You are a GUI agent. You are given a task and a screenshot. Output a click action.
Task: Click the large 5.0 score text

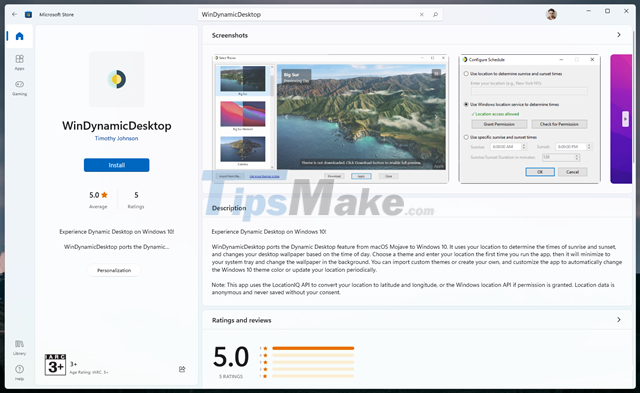231,357
